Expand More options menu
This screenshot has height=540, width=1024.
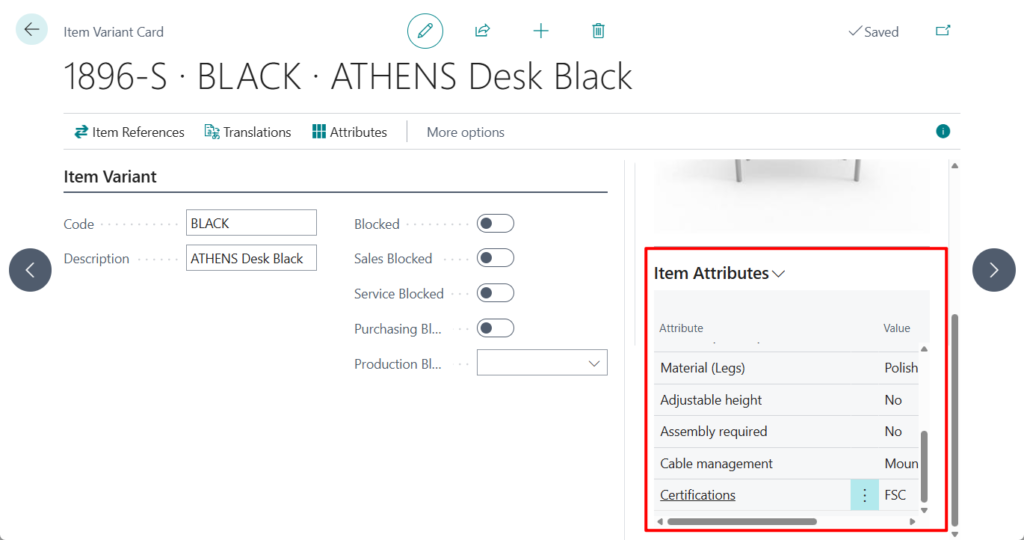465,132
